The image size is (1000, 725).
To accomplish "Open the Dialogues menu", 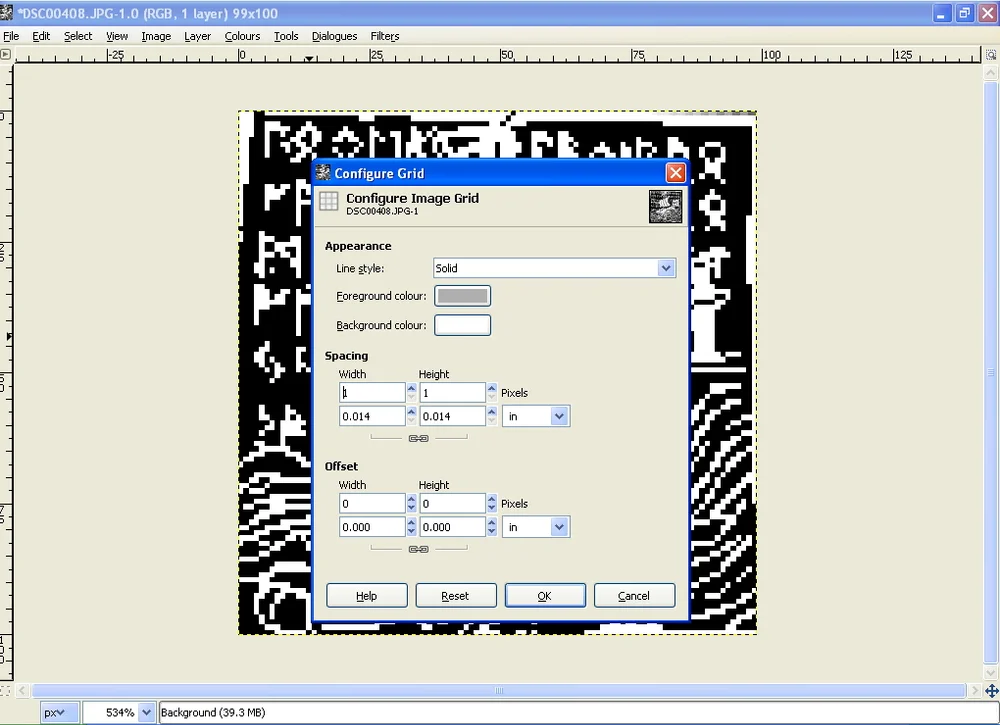I will coord(334,36).
